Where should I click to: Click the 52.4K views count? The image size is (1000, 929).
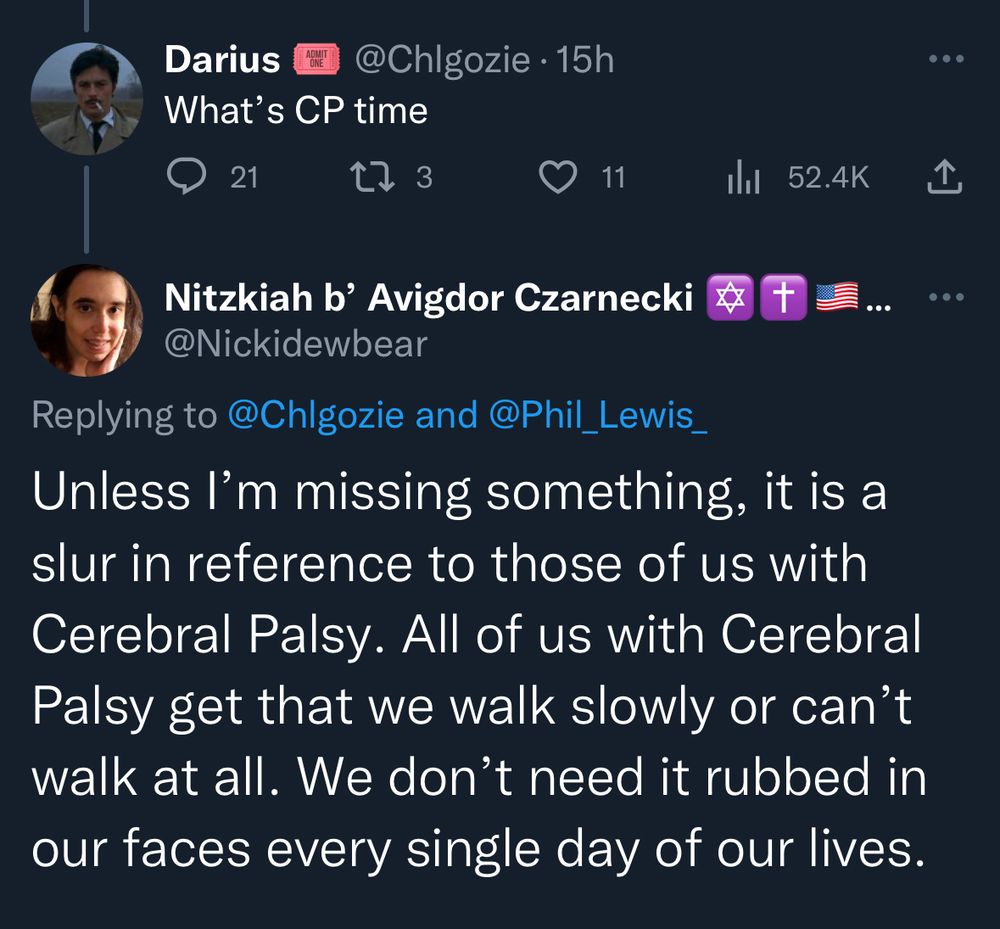coord(828,177)
